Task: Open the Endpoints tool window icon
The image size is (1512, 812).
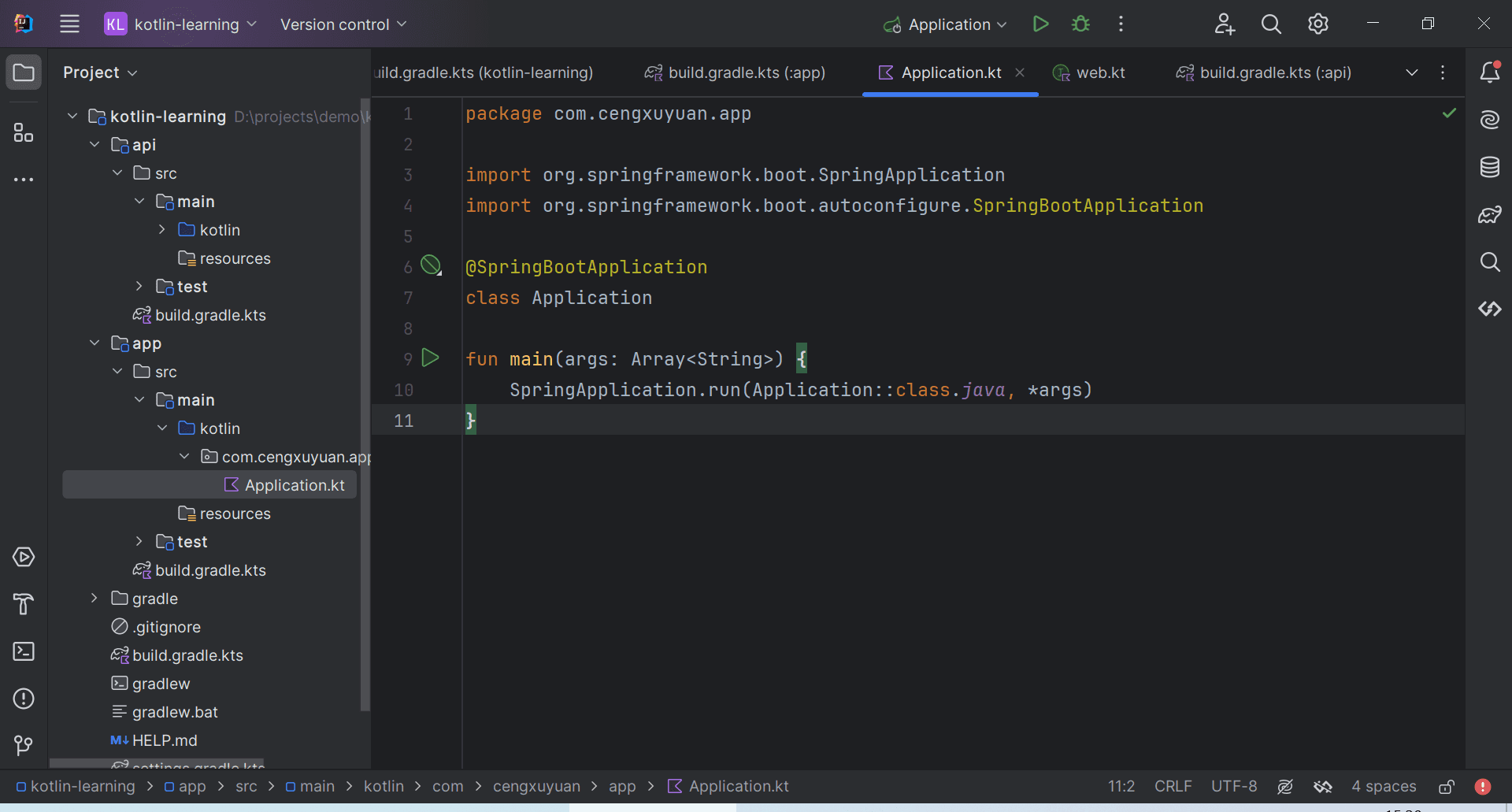Action: coord(1490,309)
